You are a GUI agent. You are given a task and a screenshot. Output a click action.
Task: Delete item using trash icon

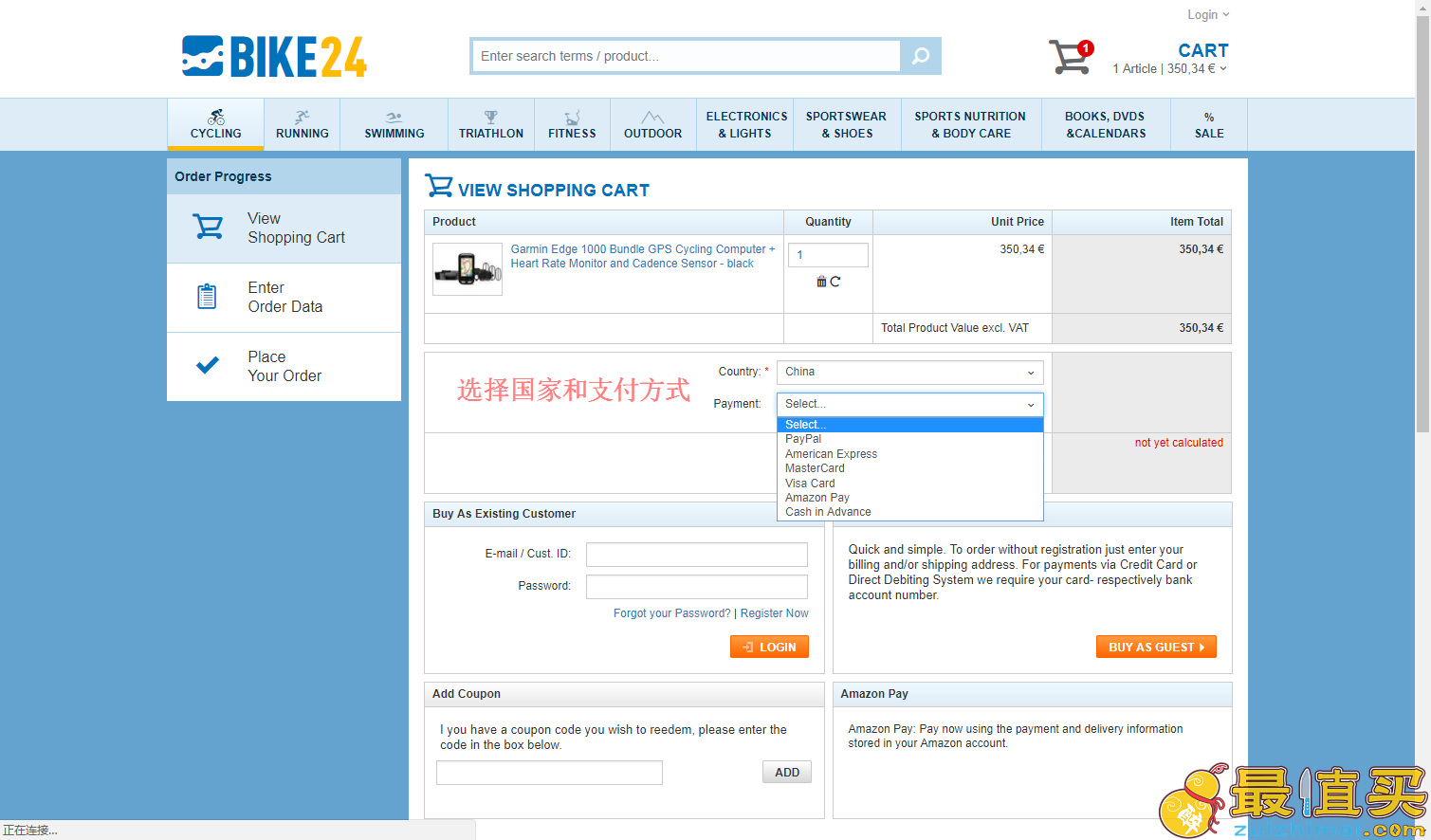coord(821,282)
